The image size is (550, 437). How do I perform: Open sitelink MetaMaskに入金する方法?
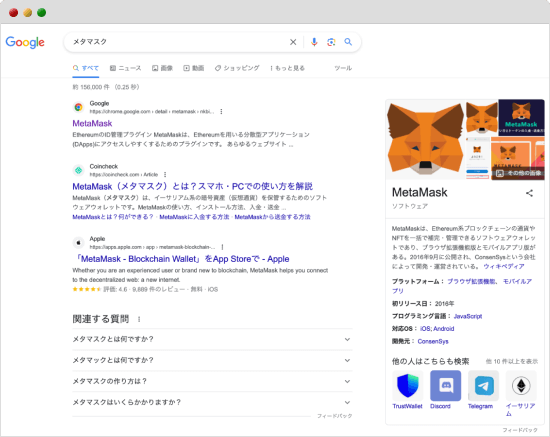pos(194,217)
